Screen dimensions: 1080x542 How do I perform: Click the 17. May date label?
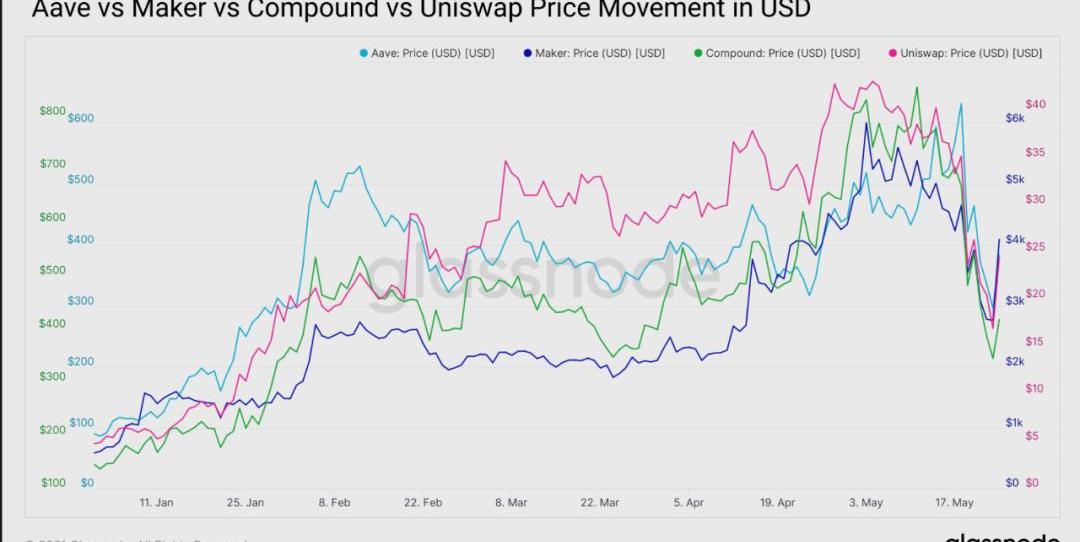pyautogui.click(x=954, y=503)
